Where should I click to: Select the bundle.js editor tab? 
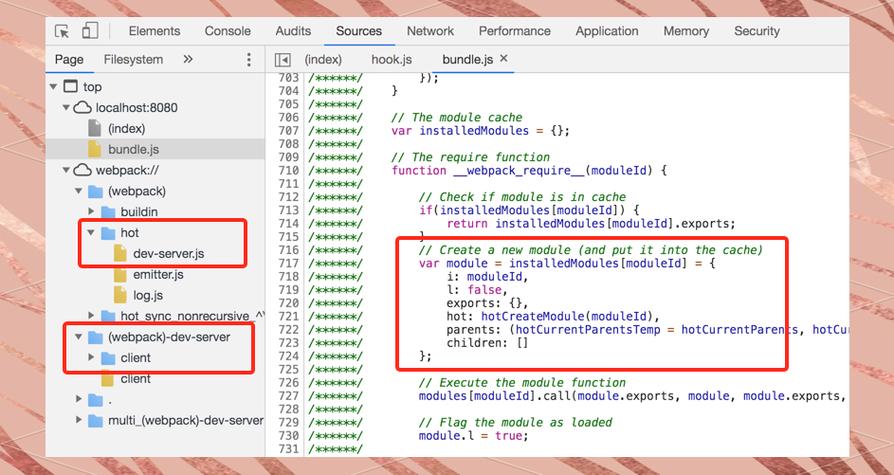pos(468,59)
